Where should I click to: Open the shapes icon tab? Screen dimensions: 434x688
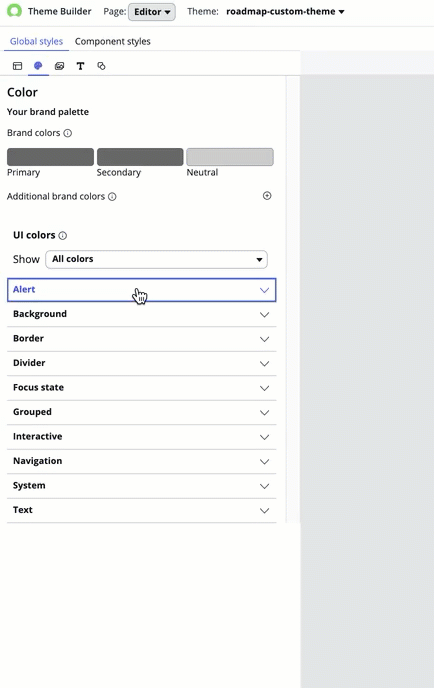click(x=101, y=66)
